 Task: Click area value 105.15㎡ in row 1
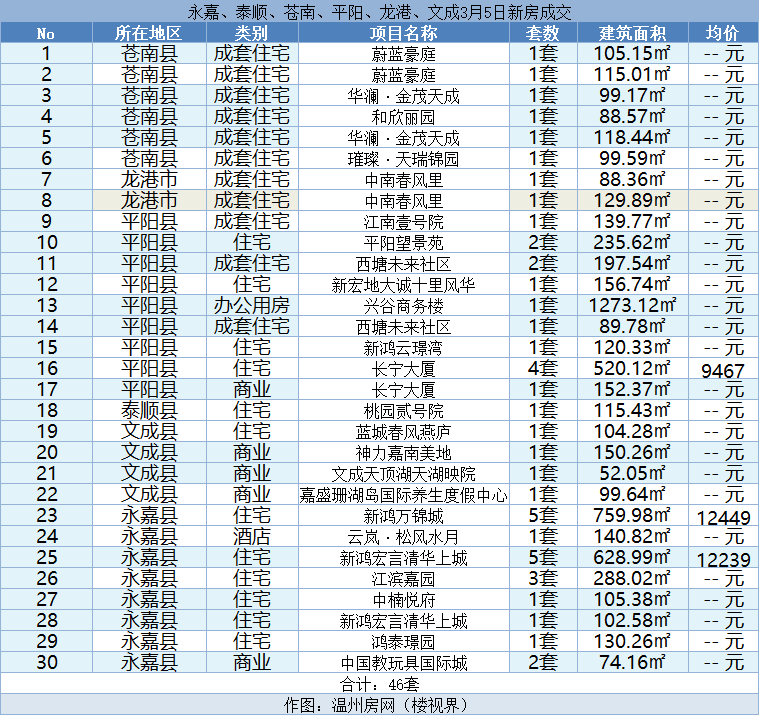(632, 53)
